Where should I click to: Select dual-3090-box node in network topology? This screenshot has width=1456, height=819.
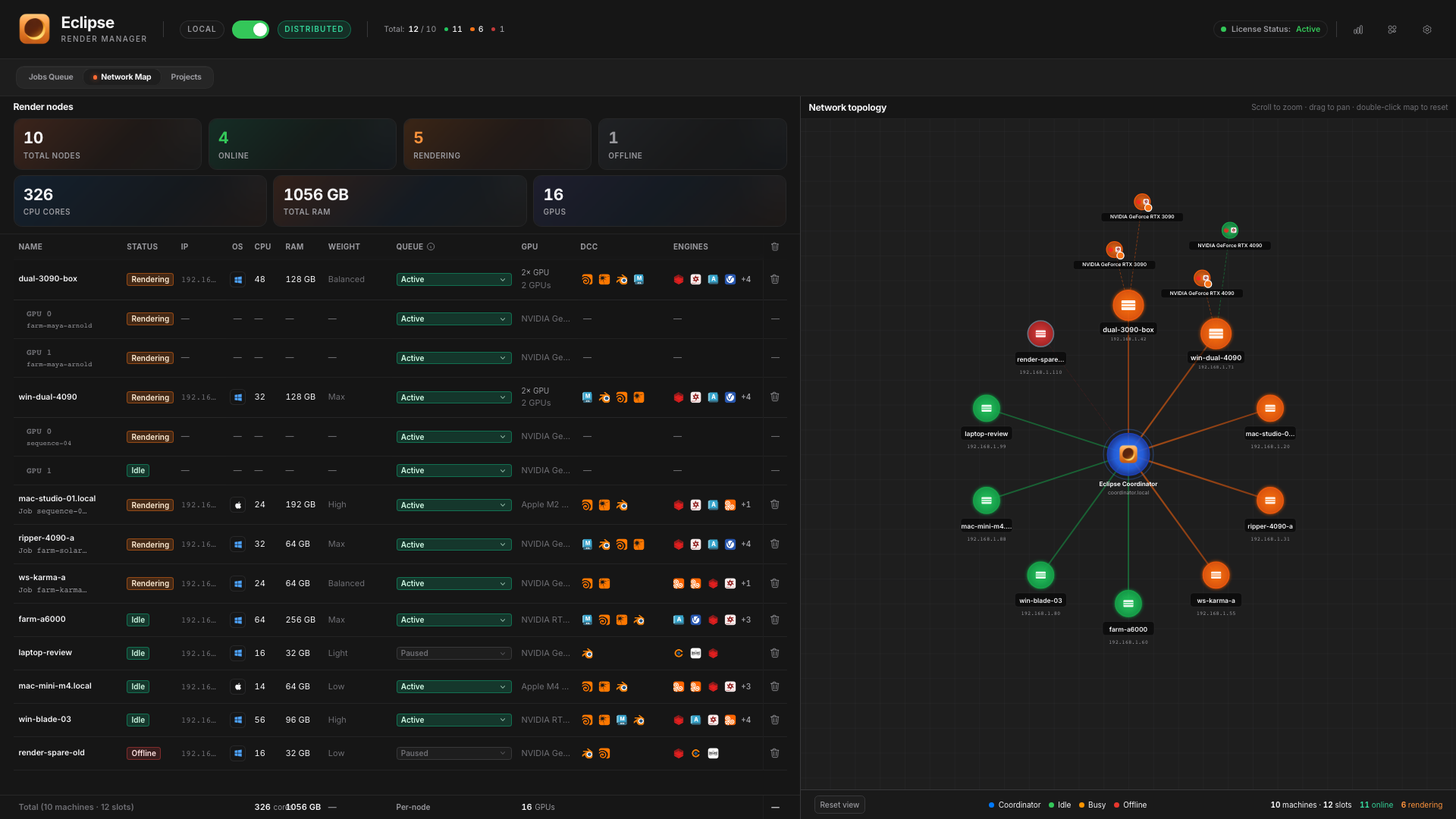[1128, 305]
